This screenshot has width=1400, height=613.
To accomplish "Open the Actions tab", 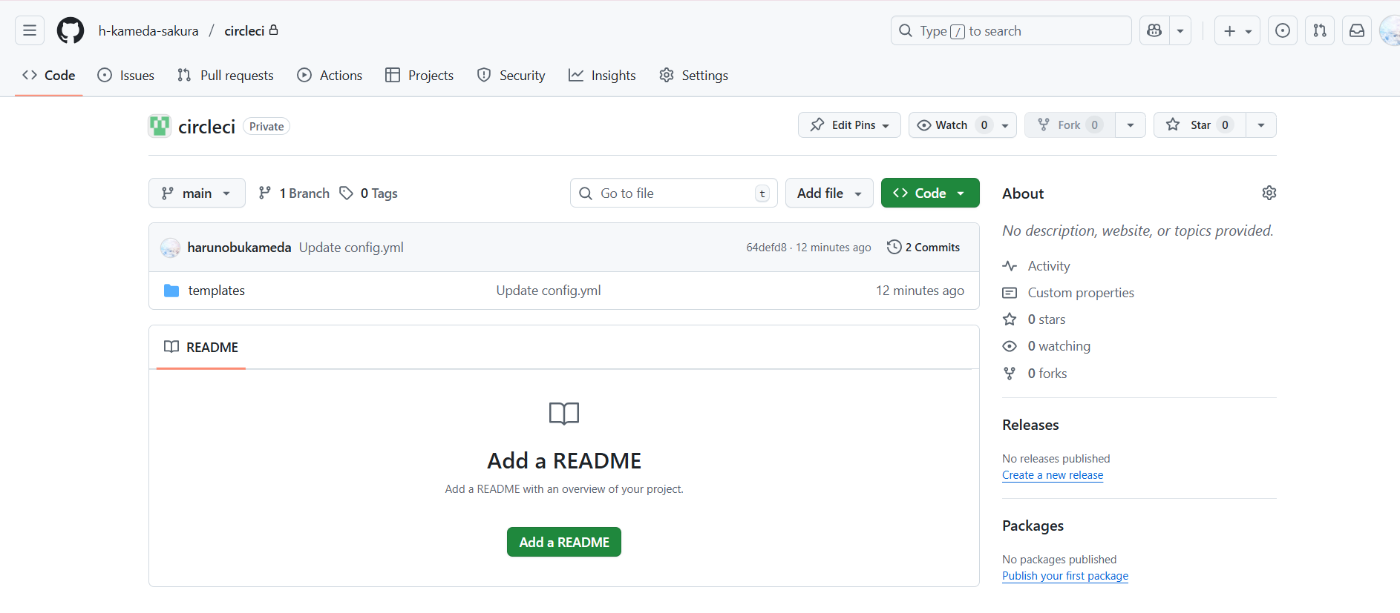I will point(330,75).
